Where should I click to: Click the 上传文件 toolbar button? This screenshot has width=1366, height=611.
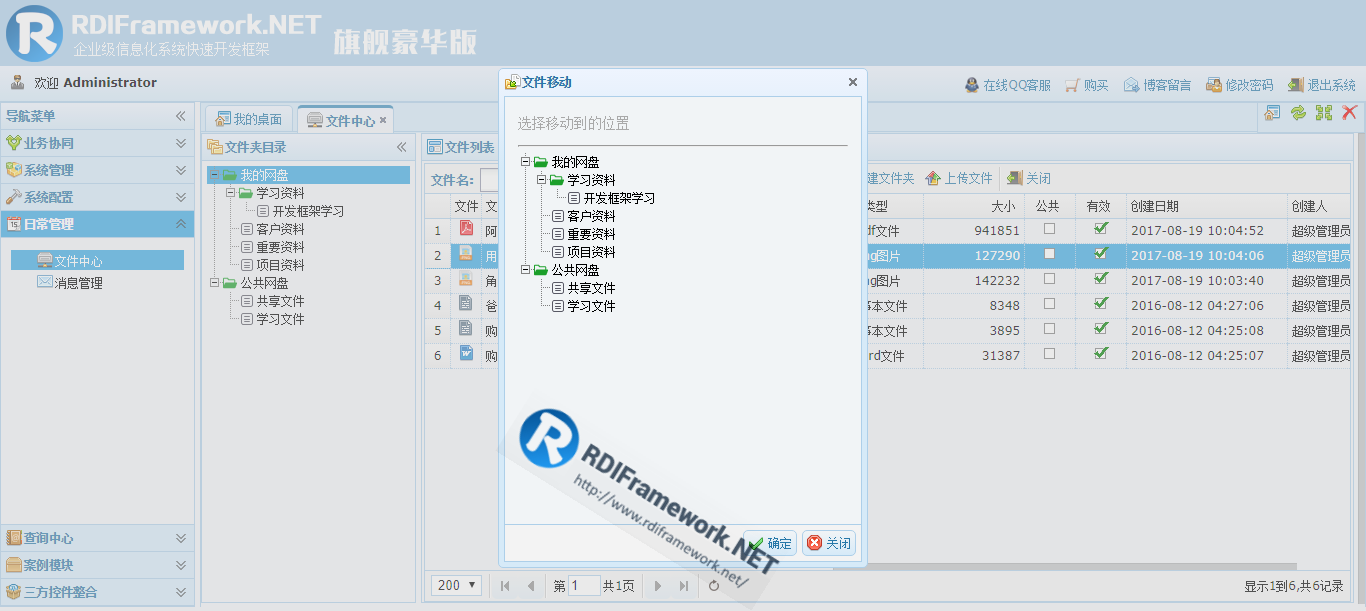tap(959, 178)
